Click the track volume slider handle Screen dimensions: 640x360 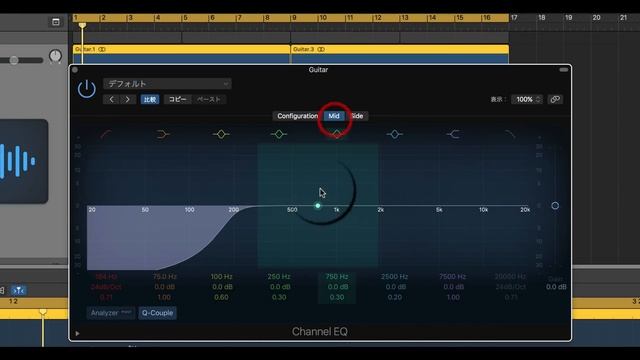14,60
